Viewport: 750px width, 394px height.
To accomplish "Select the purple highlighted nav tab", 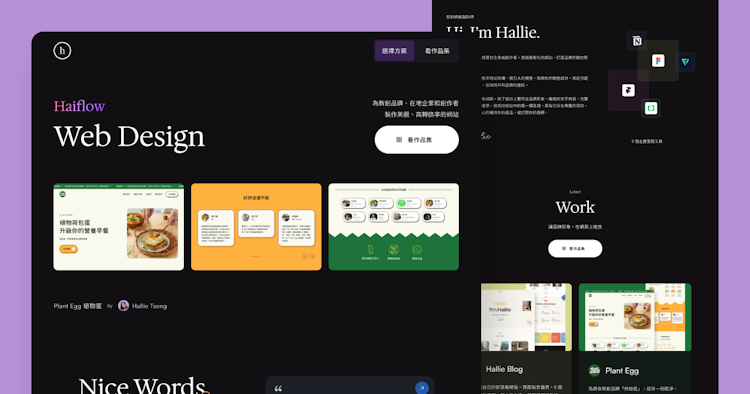I will pos(394,51).
